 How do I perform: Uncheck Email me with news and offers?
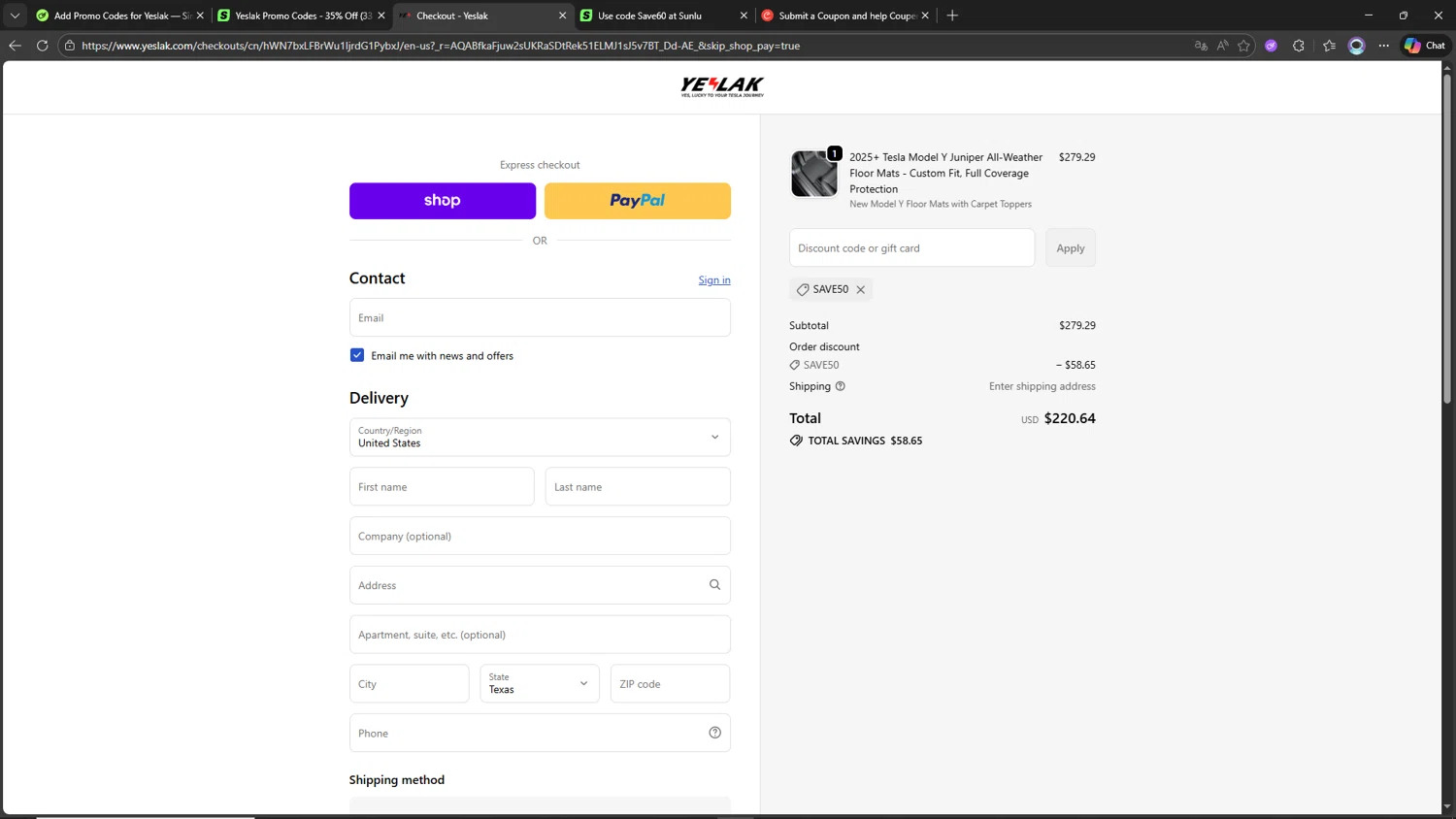(357, 355)
